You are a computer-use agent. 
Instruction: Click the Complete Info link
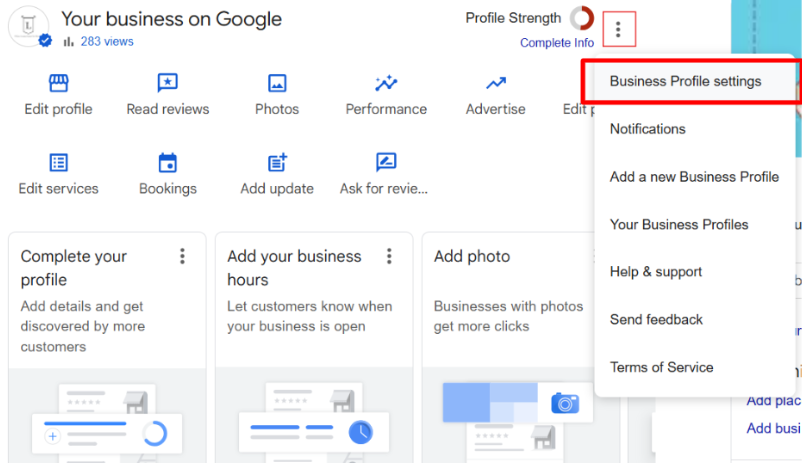557,43
